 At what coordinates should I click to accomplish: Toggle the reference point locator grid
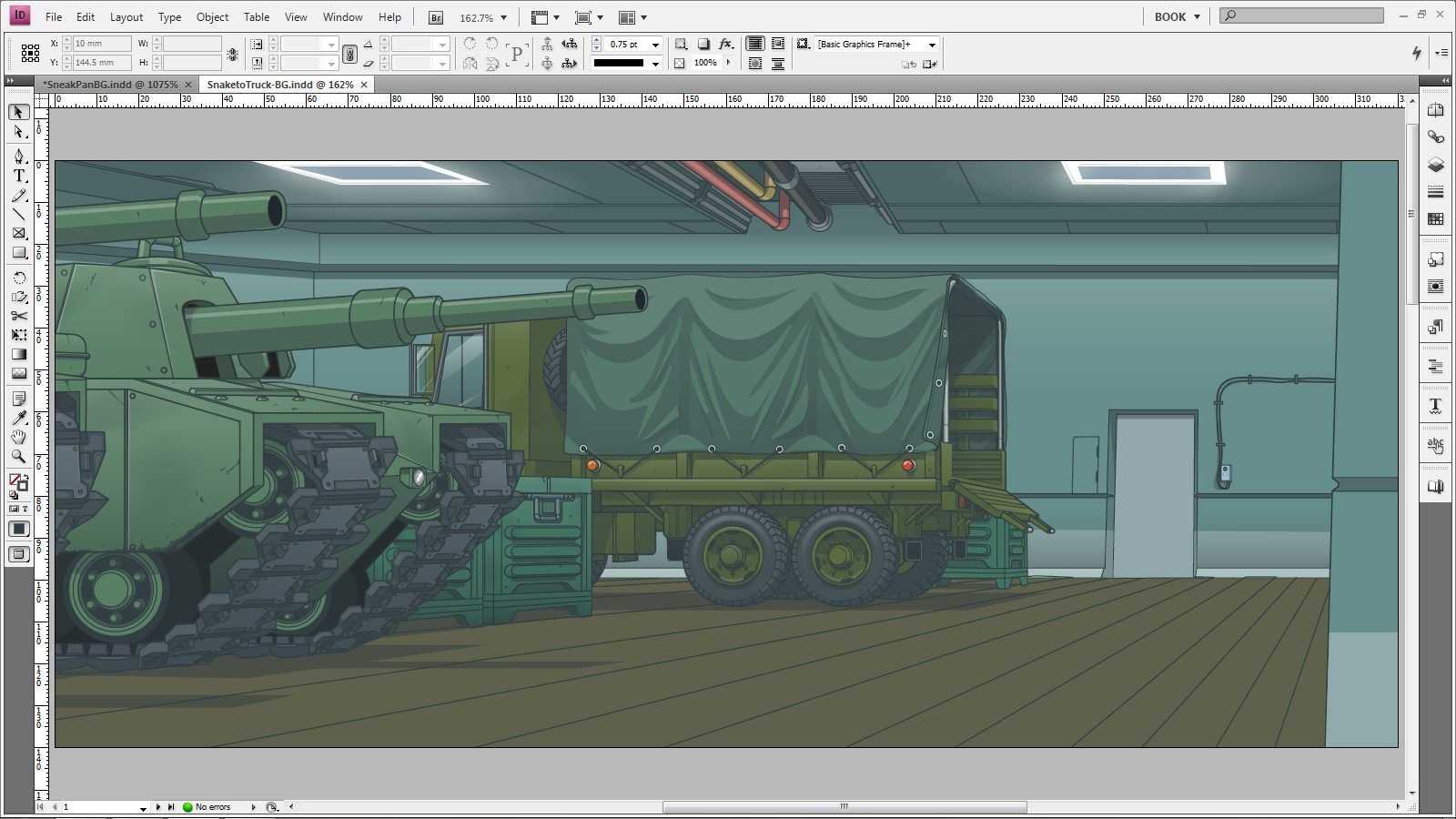pos(30,54)
